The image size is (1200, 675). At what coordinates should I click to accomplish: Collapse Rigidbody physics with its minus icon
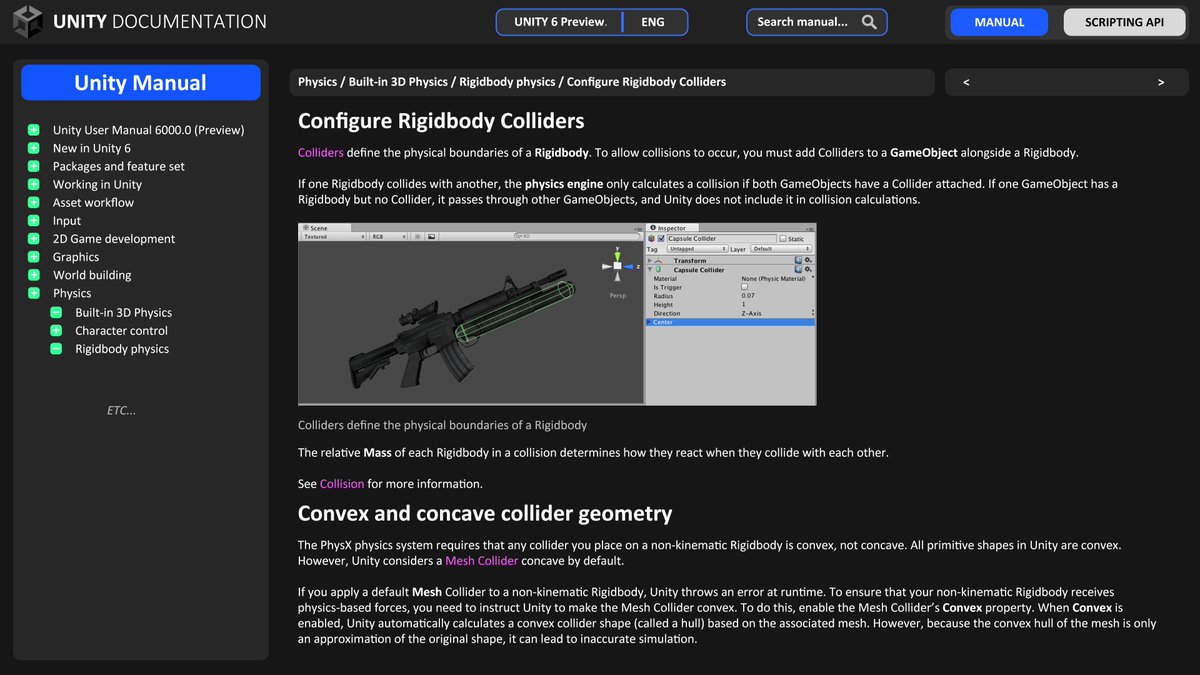(55, 348)
